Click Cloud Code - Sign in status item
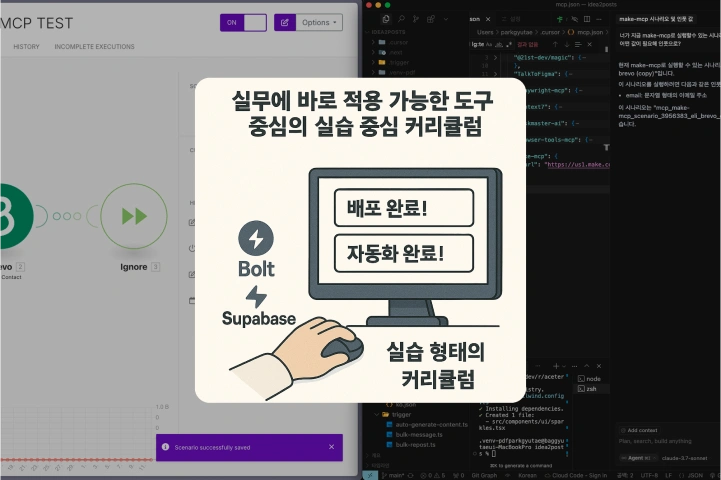 [x=576, y=475]
